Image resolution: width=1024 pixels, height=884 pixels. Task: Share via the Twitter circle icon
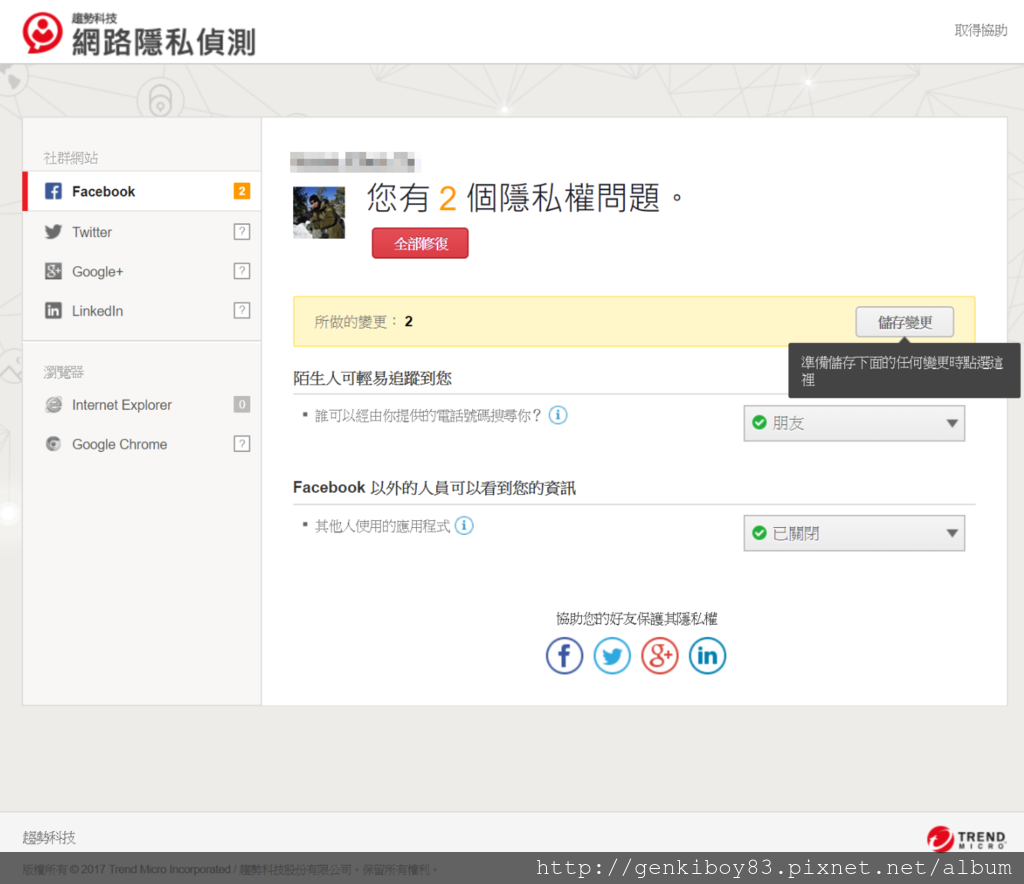pos(612,655)
